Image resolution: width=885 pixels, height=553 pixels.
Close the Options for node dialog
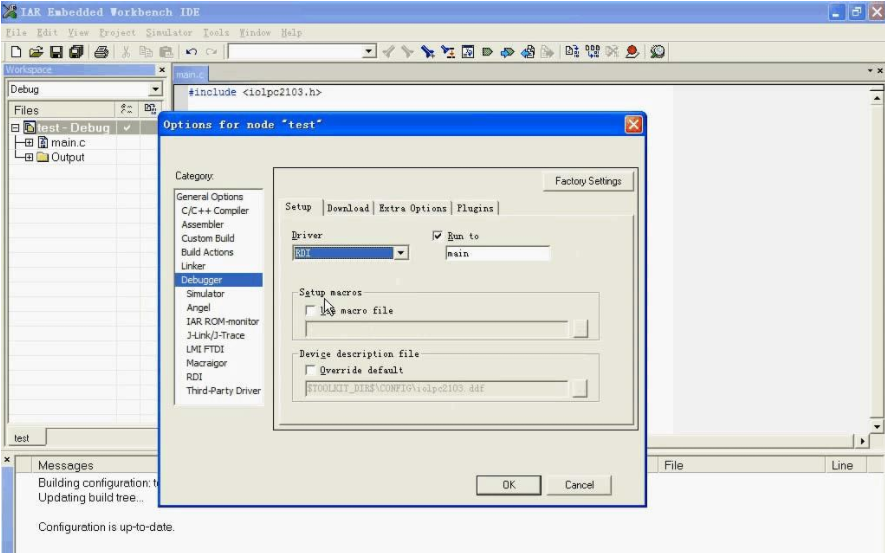point(633,124)
